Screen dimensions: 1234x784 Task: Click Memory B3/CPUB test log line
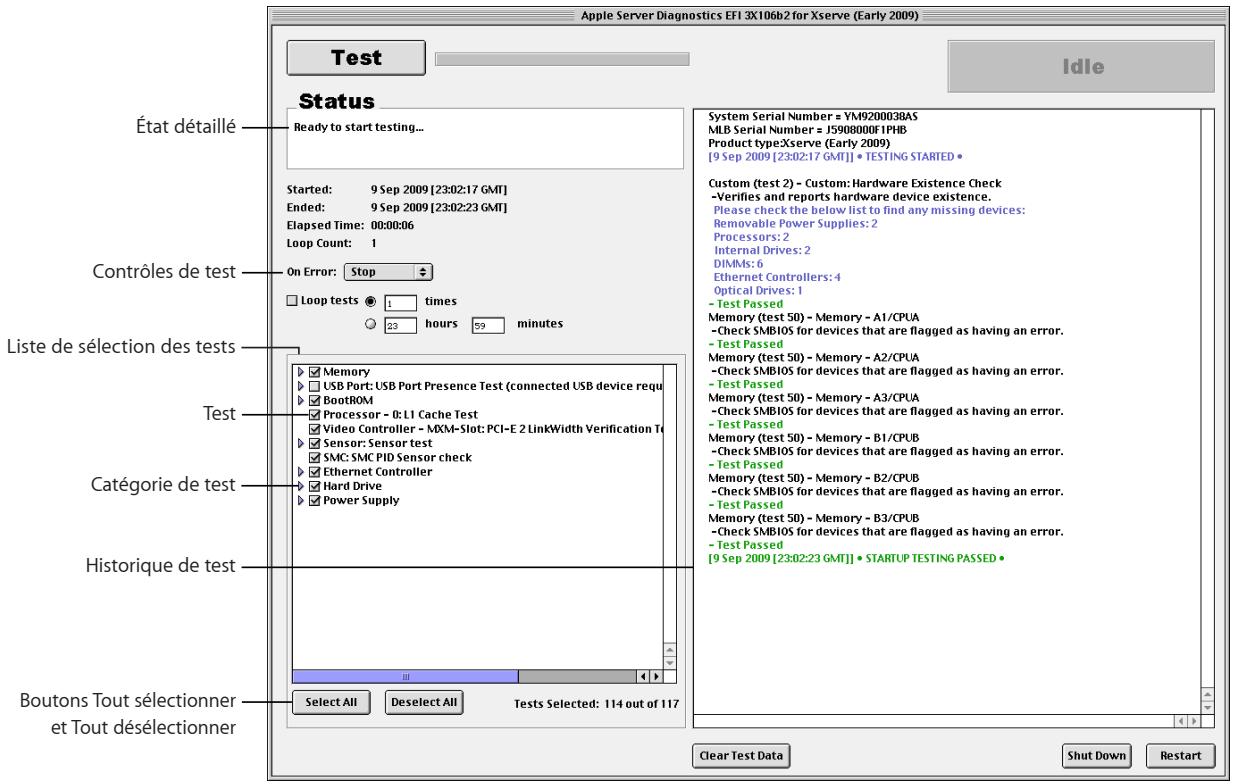coord(813,517)
